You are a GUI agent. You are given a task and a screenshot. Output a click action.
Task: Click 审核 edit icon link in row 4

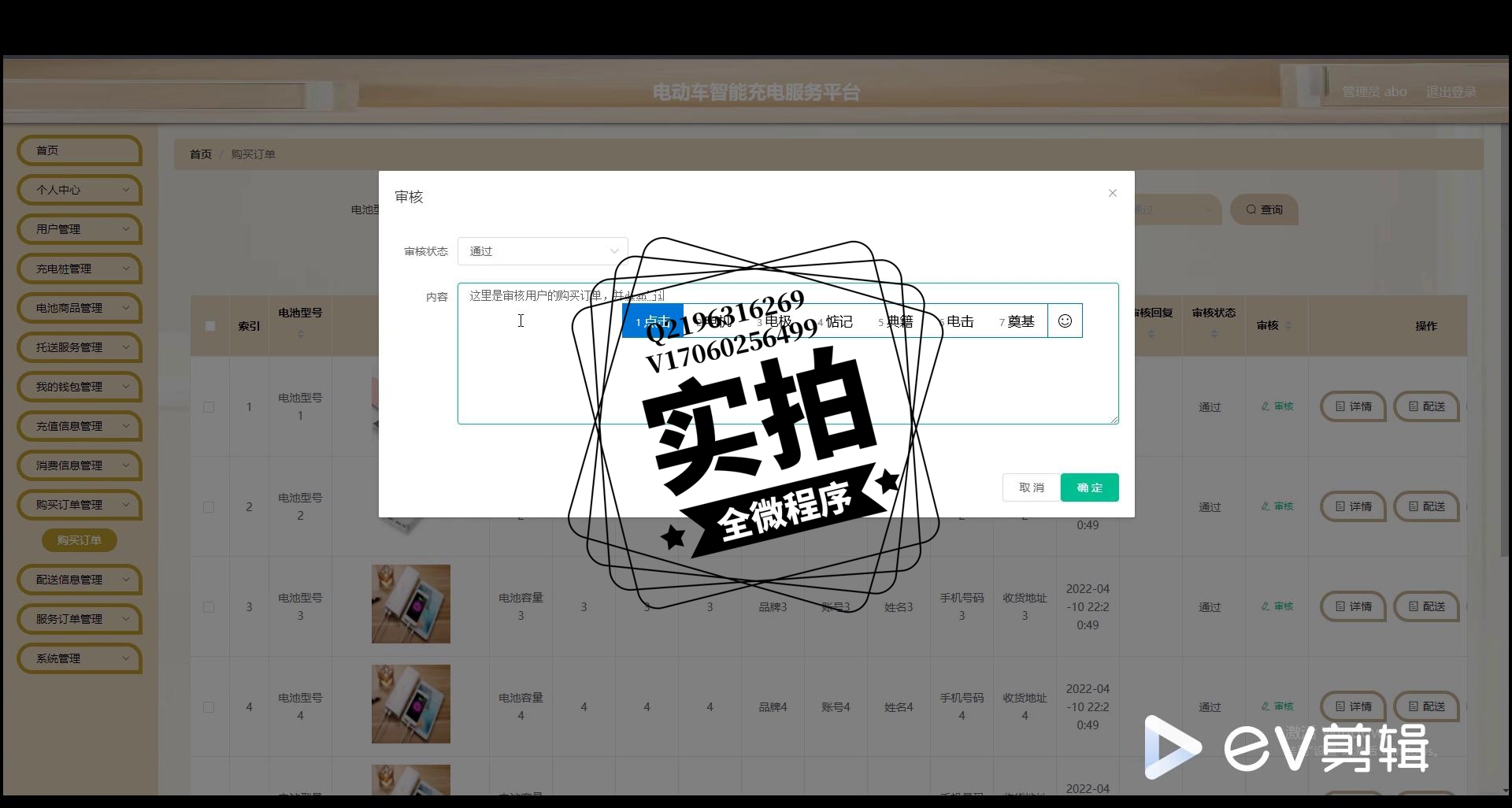1277,706
